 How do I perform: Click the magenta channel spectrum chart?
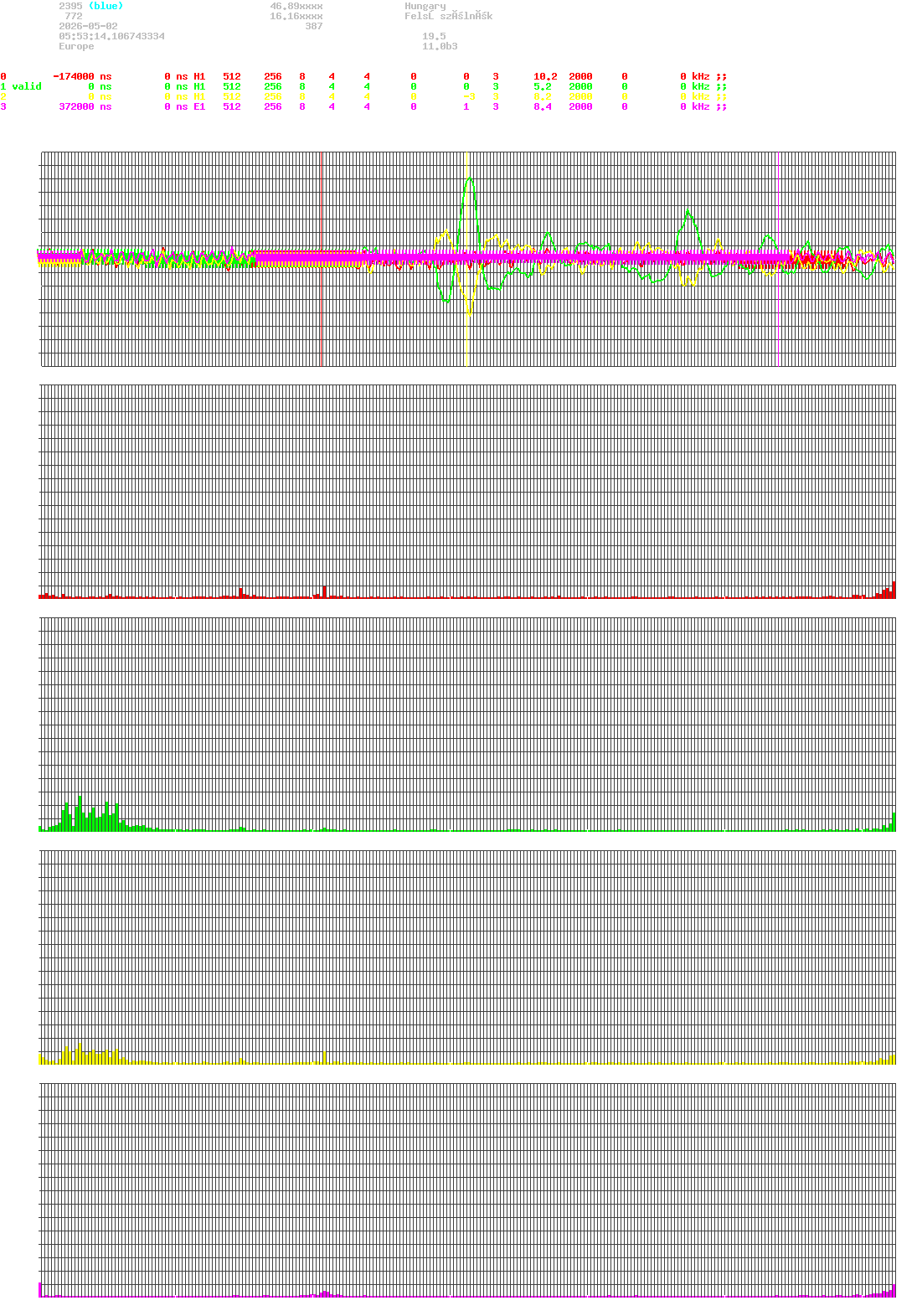click(467, 1190)
